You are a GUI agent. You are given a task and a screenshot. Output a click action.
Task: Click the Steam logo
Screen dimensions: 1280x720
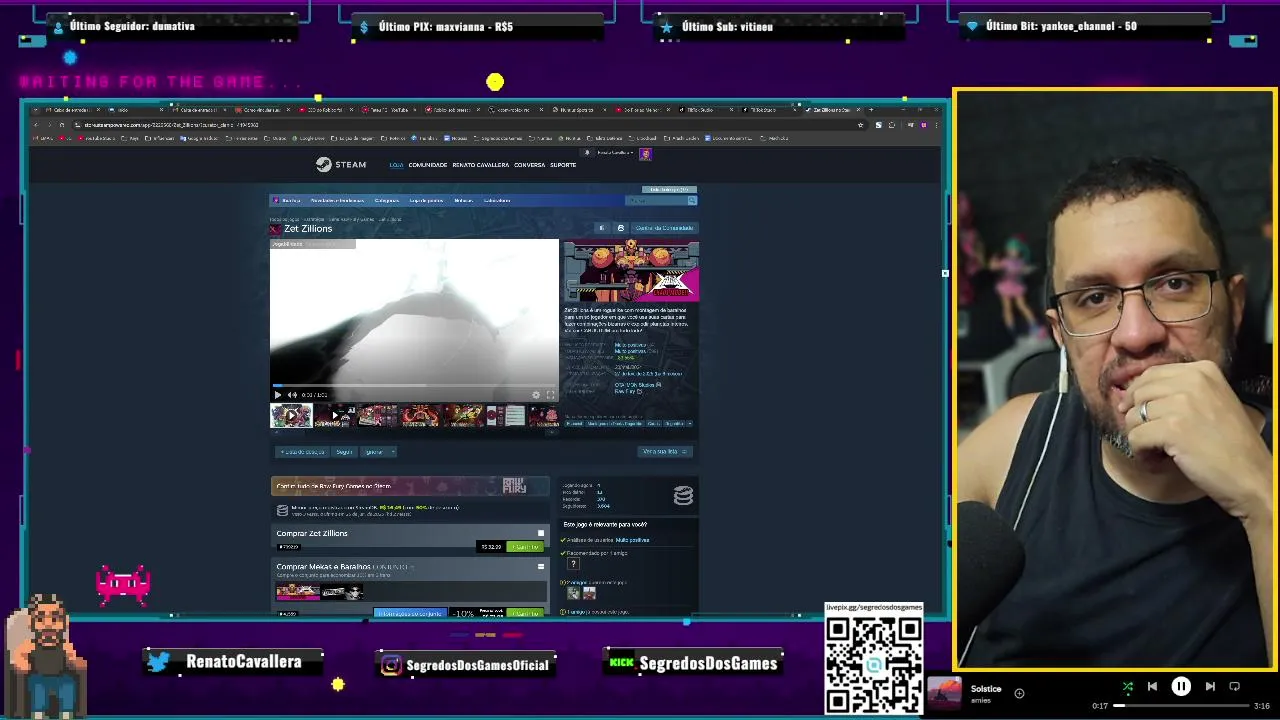tap(341, 165)
